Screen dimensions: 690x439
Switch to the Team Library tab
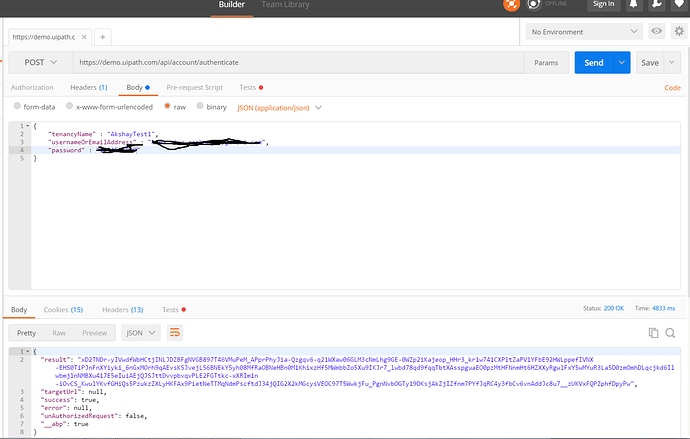coord(286,5)
